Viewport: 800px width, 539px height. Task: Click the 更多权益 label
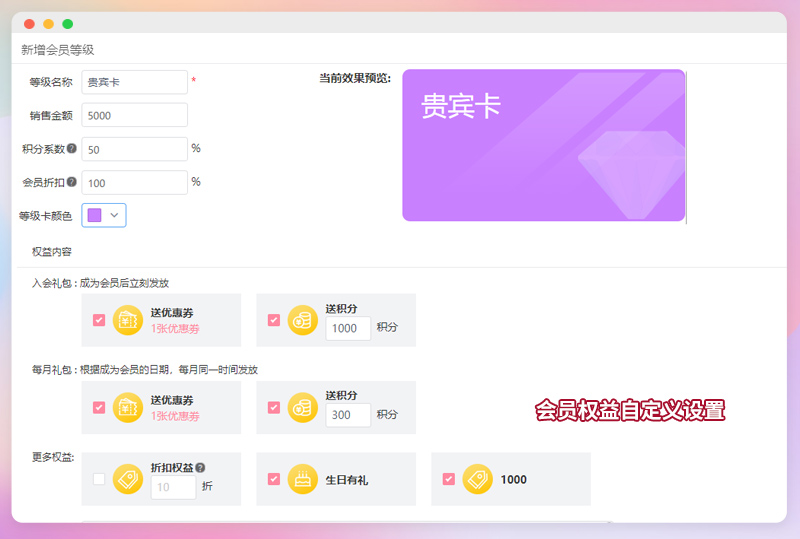click(53, 457)
